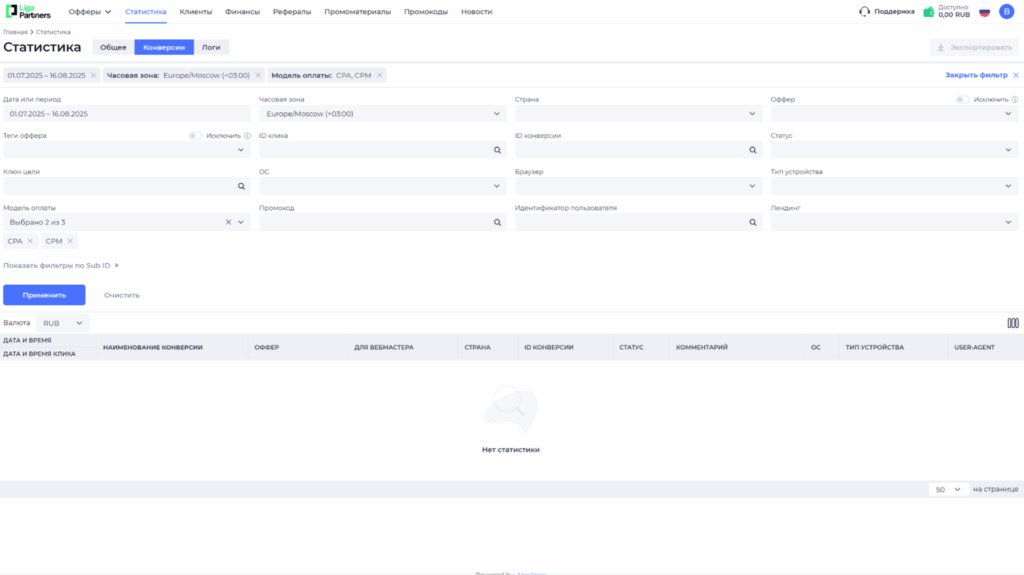Open the Финансы menu item
This screenshot has height=575, width=1024.
pos(242,12)
